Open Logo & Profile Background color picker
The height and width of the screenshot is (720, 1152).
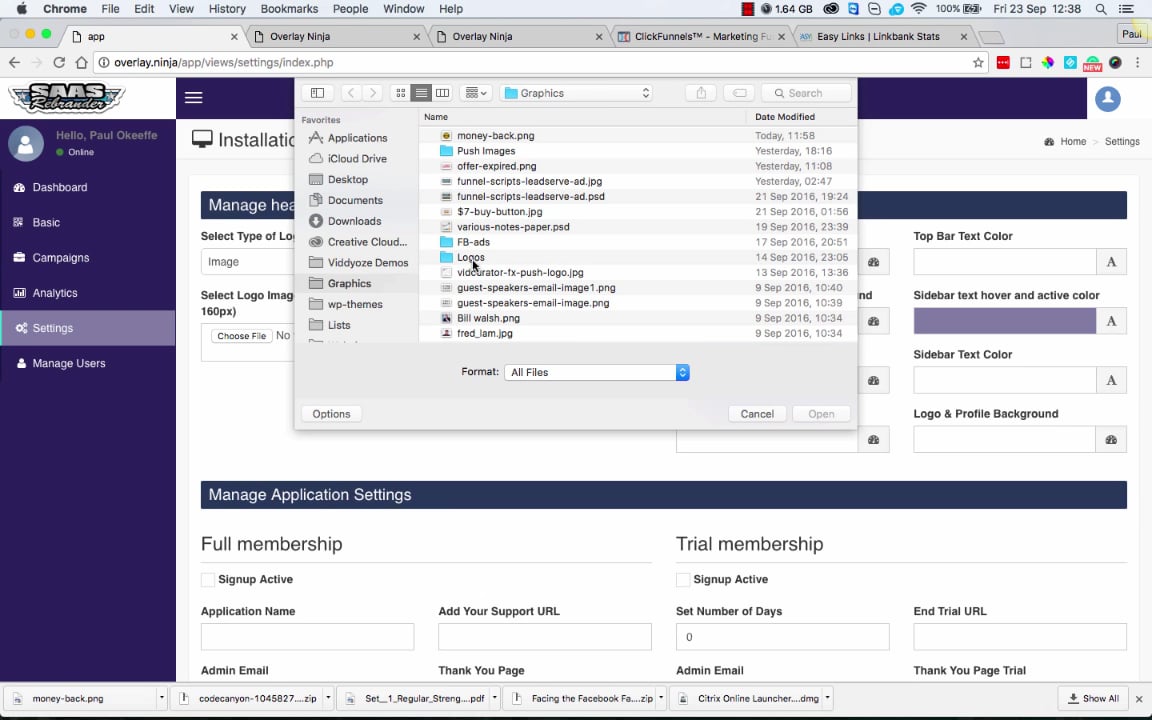[1111, 440]
